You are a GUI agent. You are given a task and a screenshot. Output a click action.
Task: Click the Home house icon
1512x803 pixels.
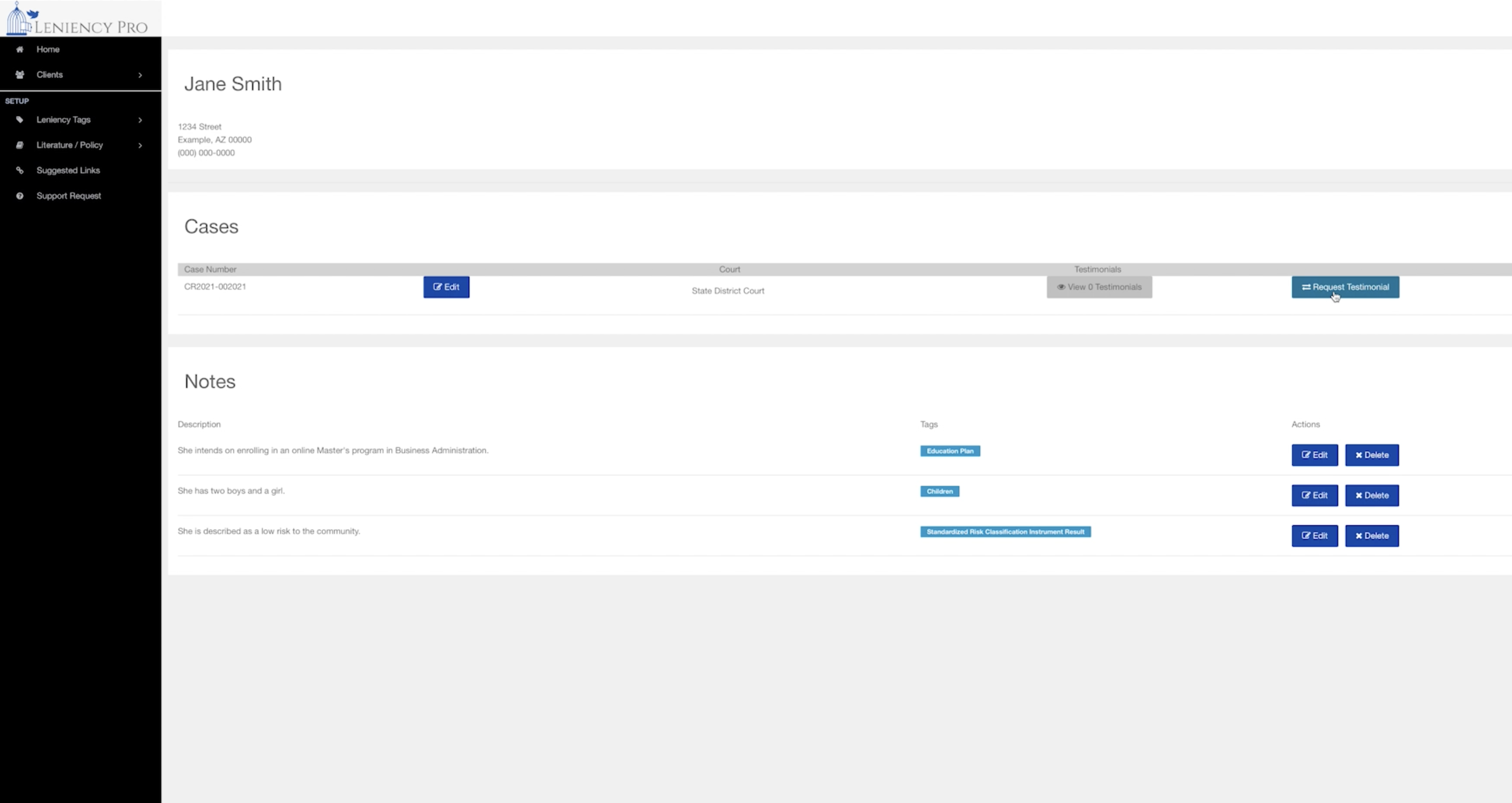tap(20, 49)
